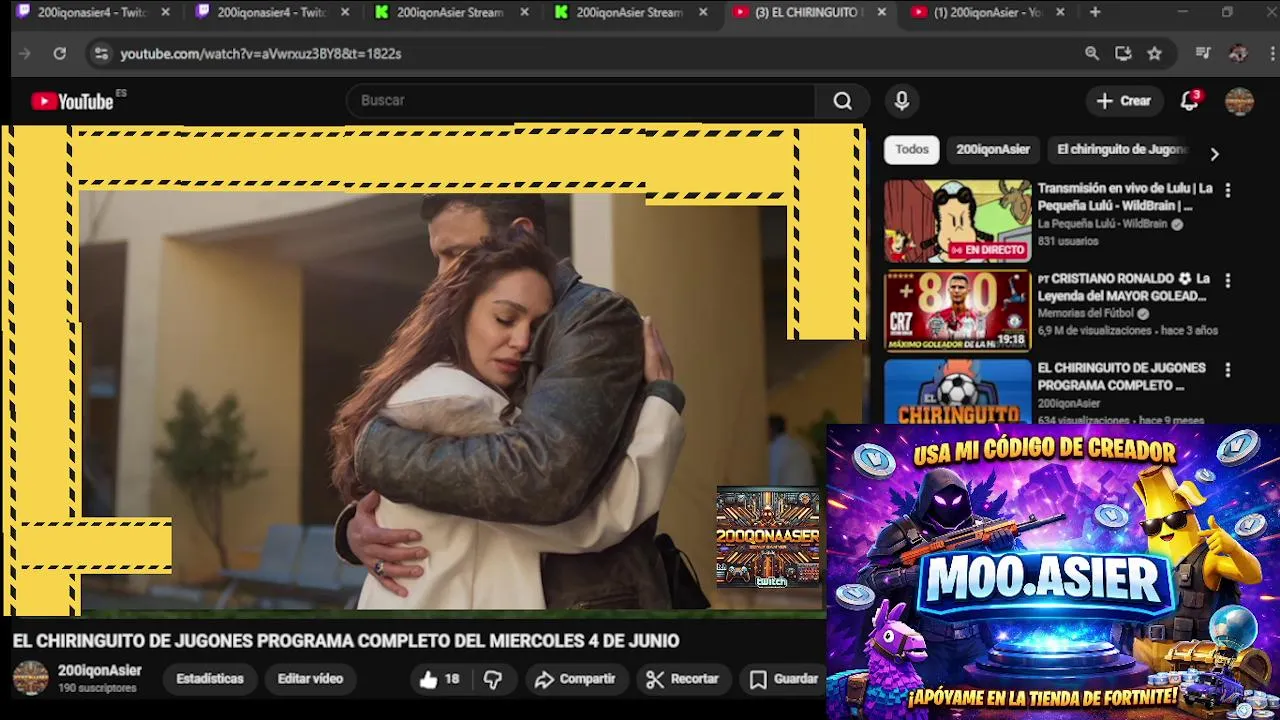Open the YouTube account avatar menu
1280x720 pixels.
[x=1239, y=101]
